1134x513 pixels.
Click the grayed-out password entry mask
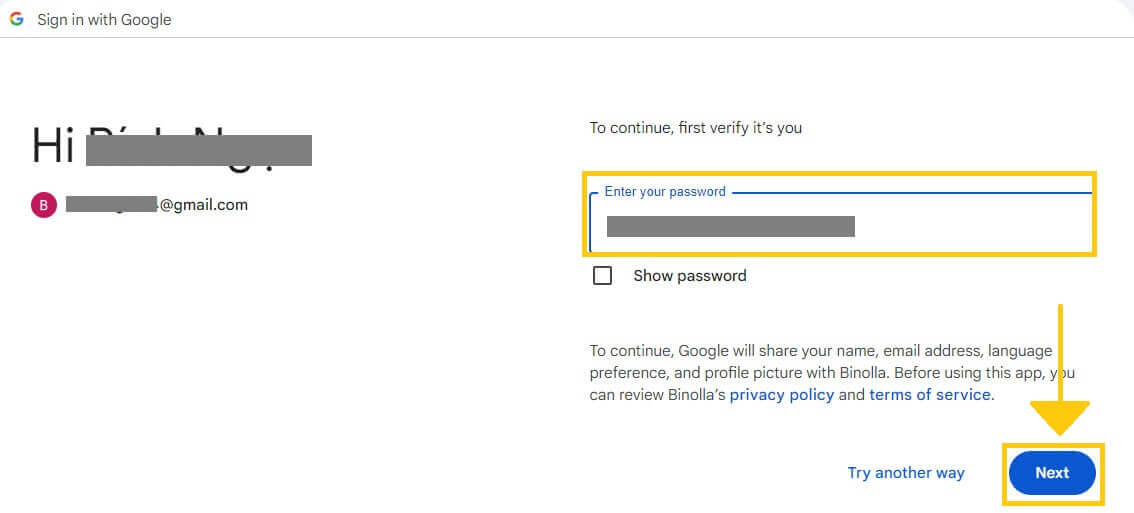tap(730, 226)
